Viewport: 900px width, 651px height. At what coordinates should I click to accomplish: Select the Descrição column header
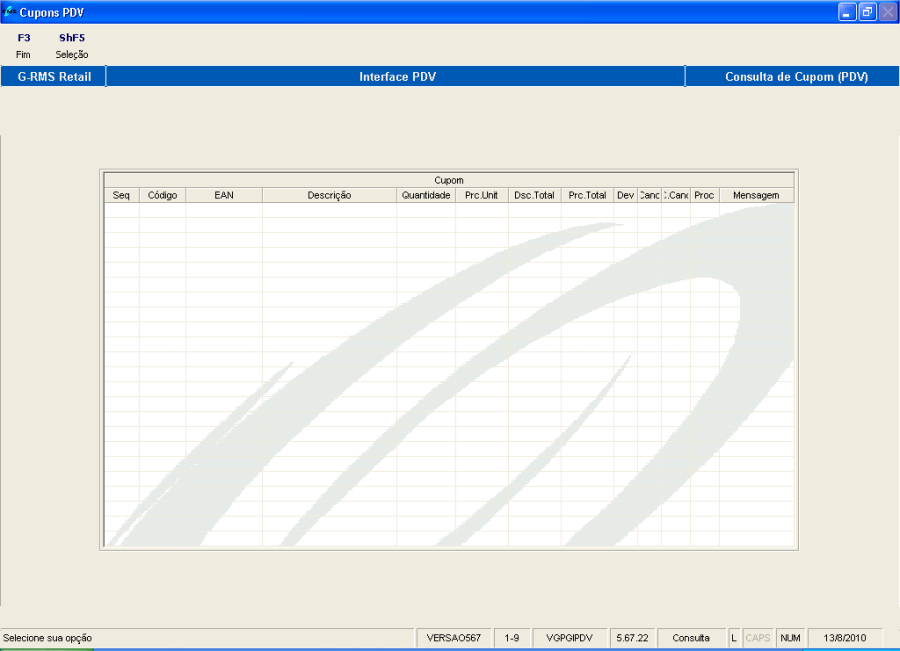point(329,195)
